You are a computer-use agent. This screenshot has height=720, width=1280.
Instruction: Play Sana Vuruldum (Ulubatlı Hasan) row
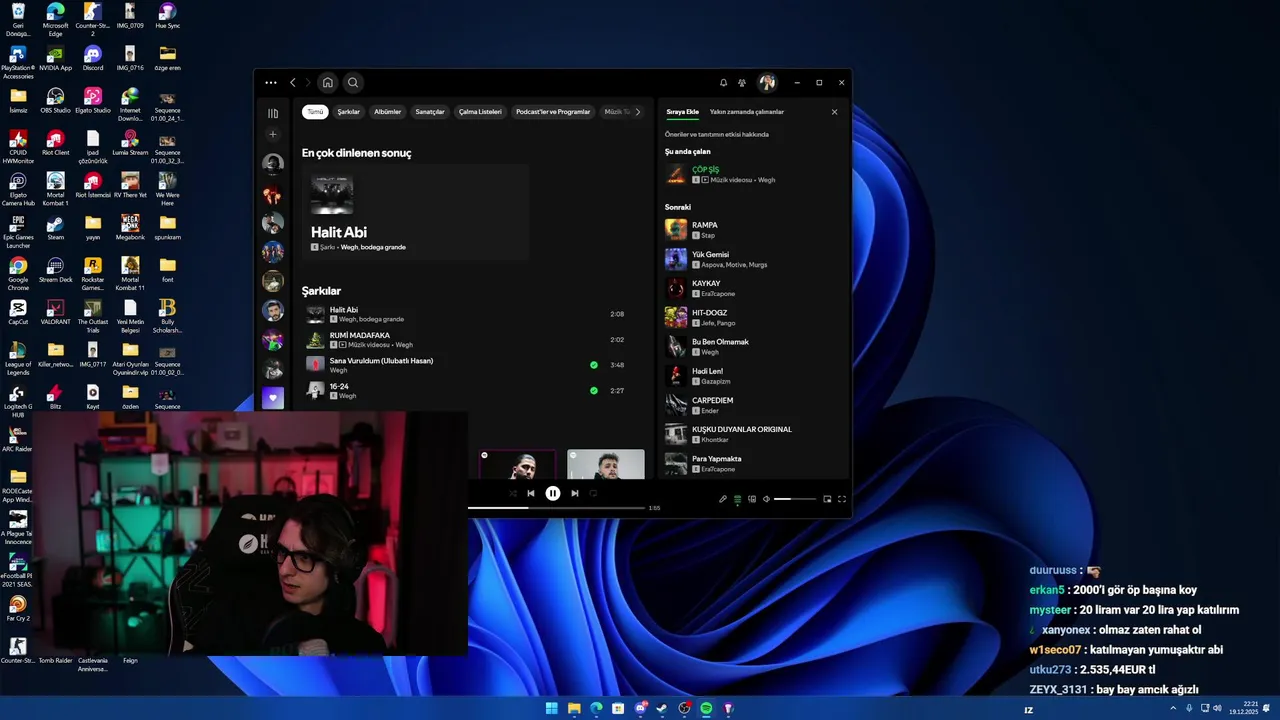pos(465,365)
